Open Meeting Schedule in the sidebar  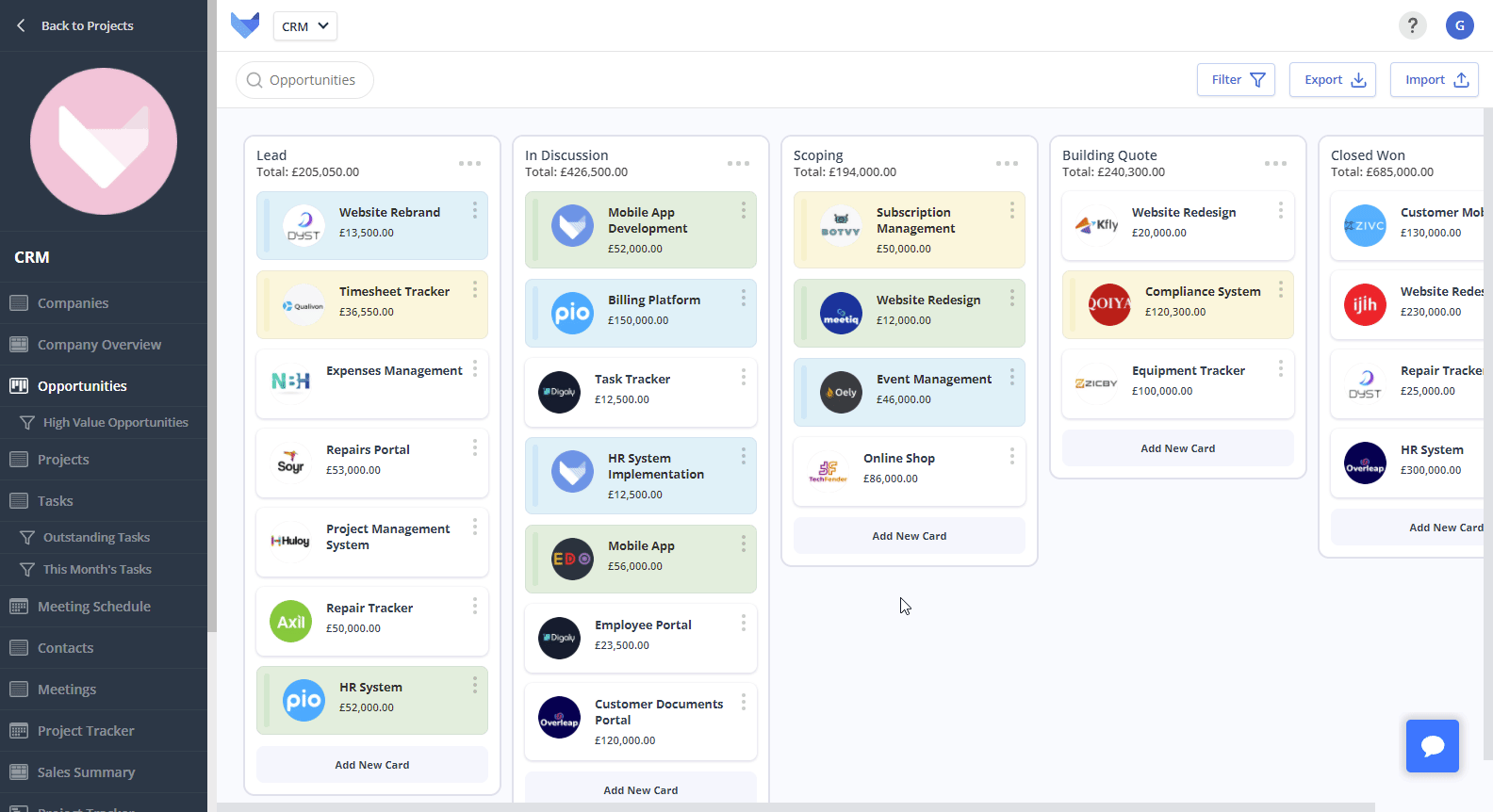[x=93, y=607]
